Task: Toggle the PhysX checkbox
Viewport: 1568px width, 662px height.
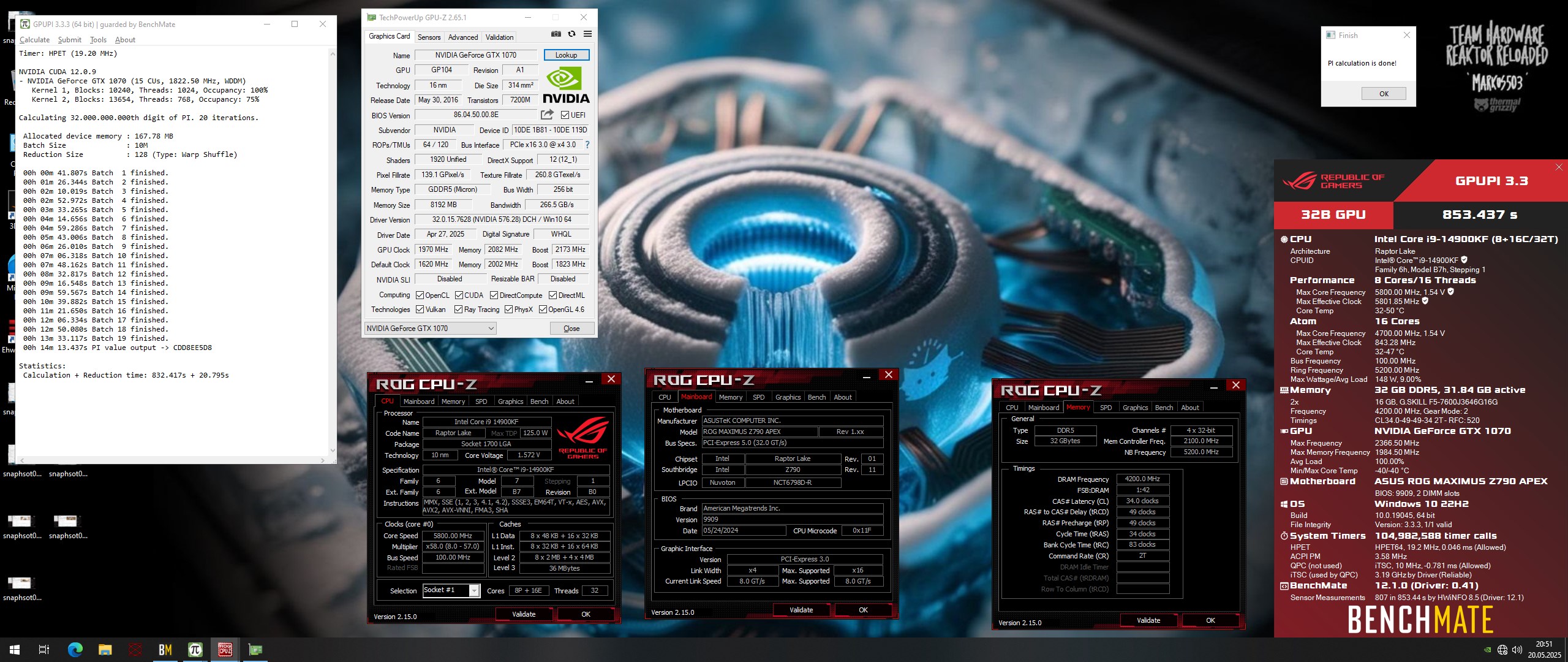Action: (508, 310)
